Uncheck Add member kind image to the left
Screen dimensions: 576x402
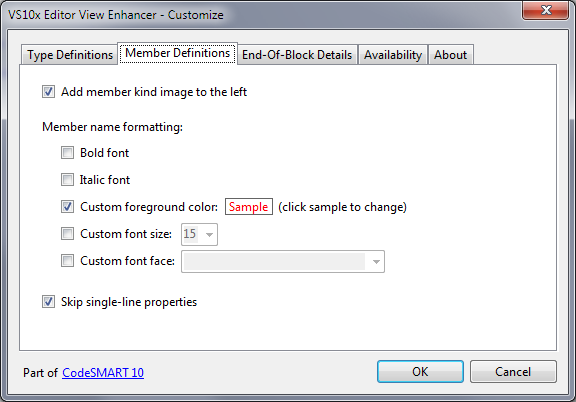point(48,91)
